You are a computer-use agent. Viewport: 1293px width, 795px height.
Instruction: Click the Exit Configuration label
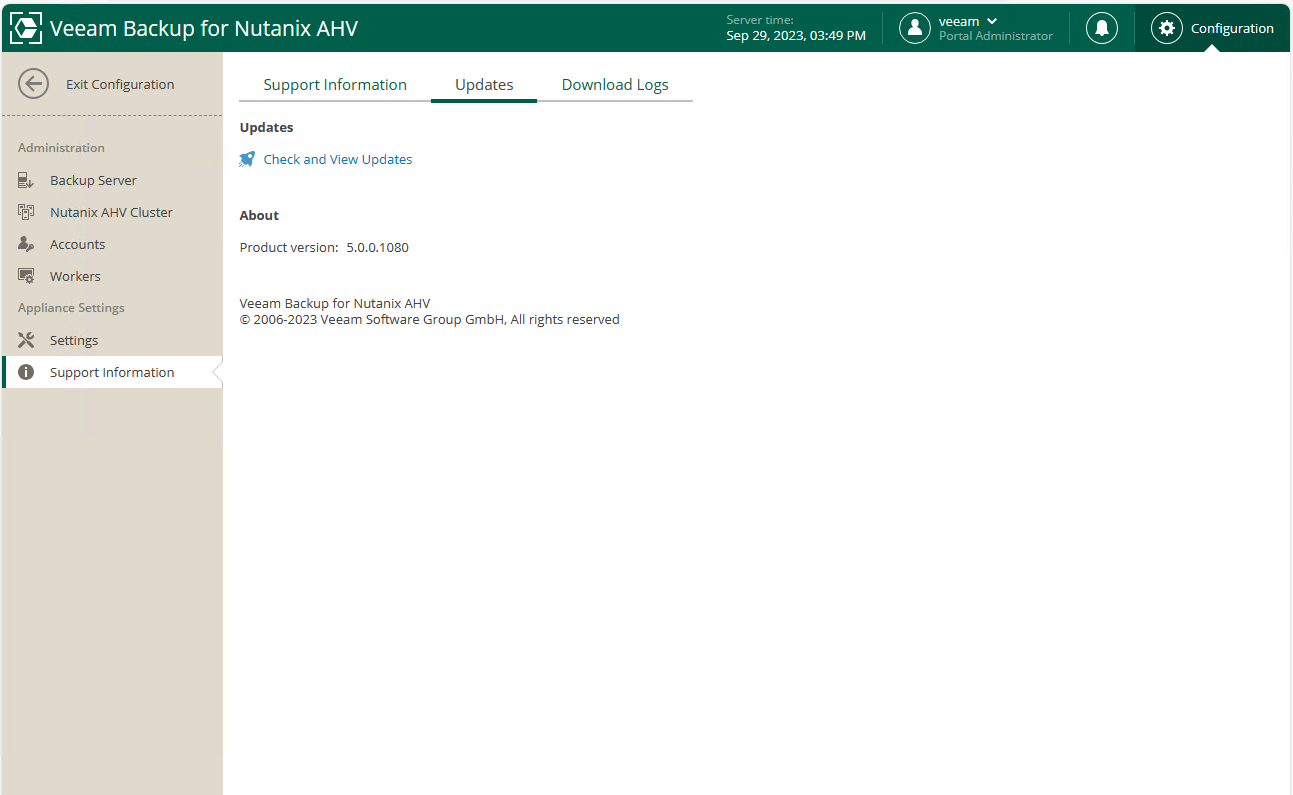(x=120, y=84)
